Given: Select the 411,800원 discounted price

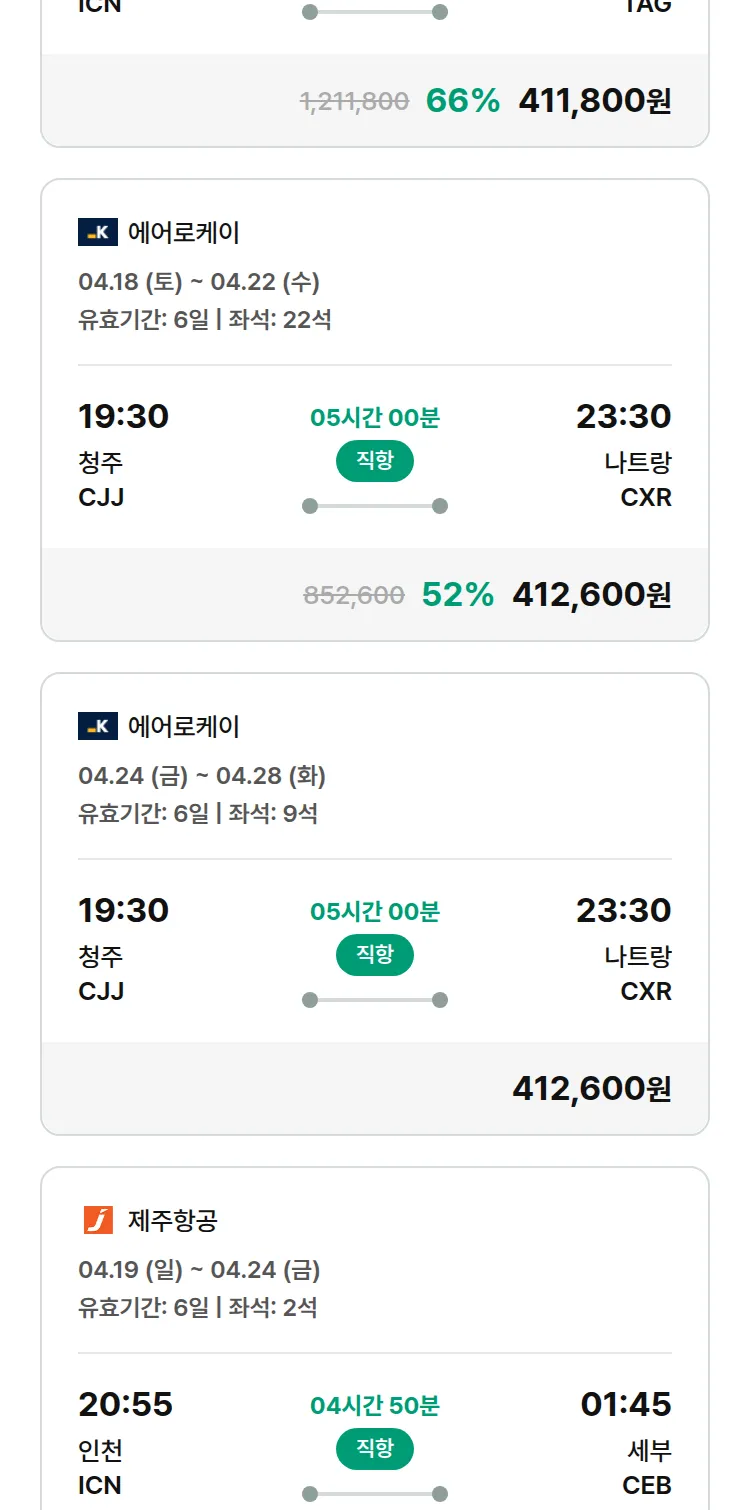Looking at the screenshot, I should click(x=594, y=101).
